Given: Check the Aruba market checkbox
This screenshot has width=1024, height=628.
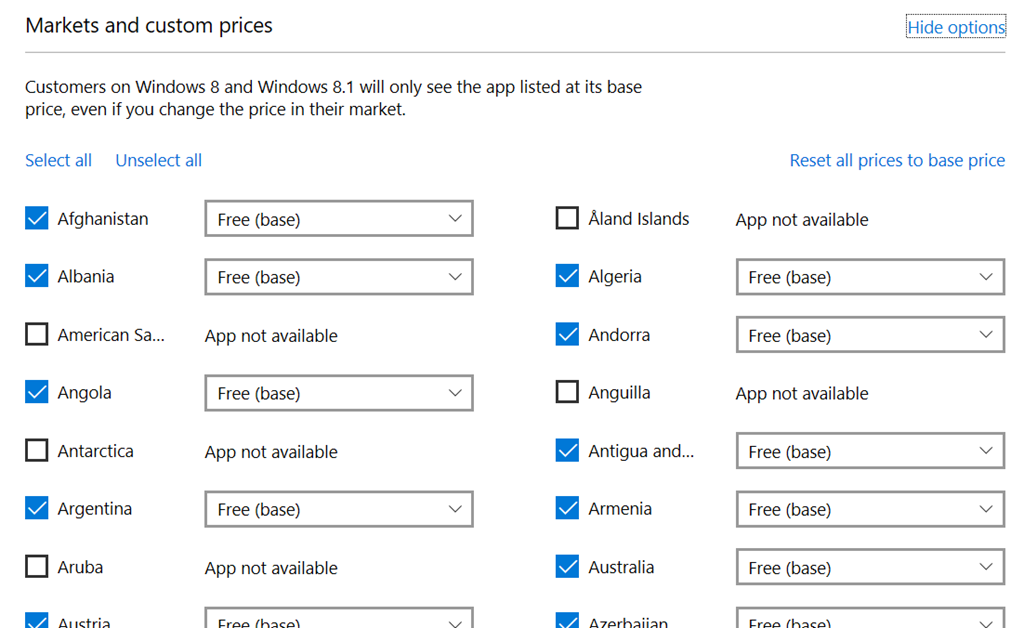Looking at the screenshot, I should 37,567.
